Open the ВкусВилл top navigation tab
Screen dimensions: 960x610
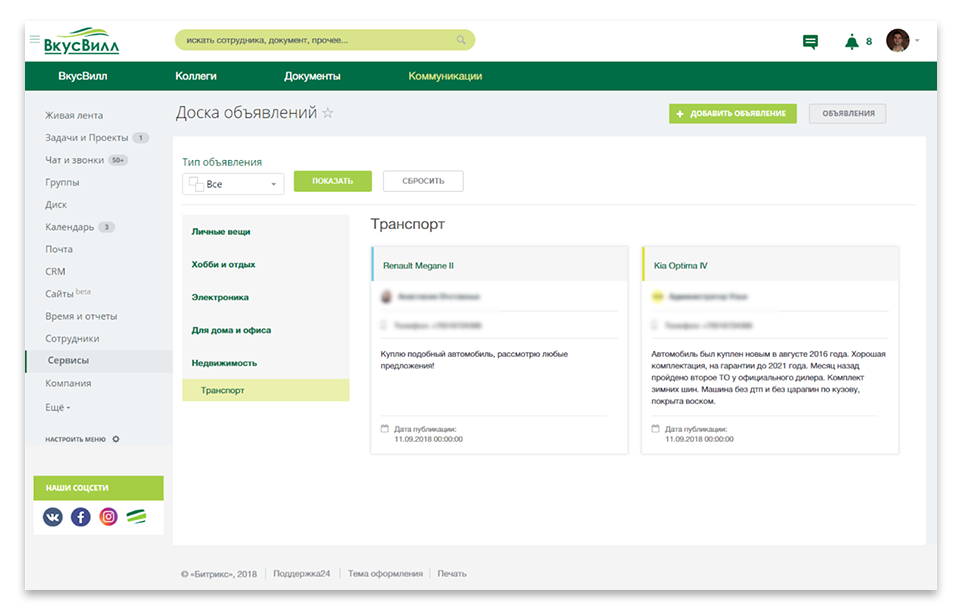(x=83, y=76)
